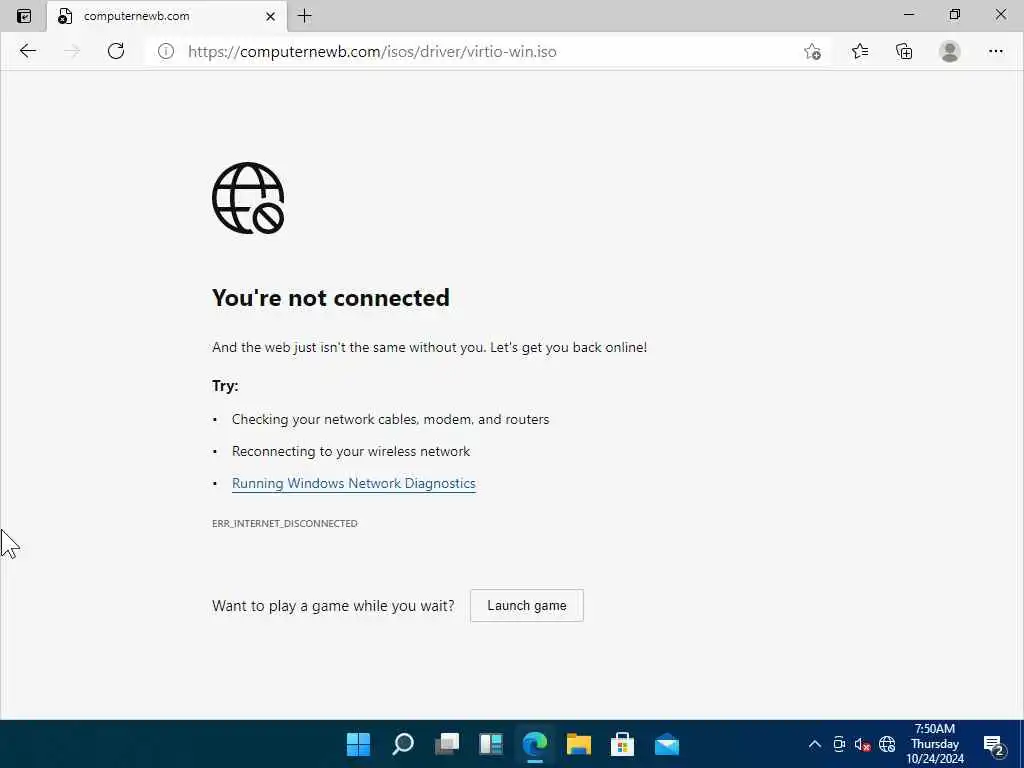Open the Windows Start menu
Viewport: 1024px width, 768px height.
[x=358, y=744]
